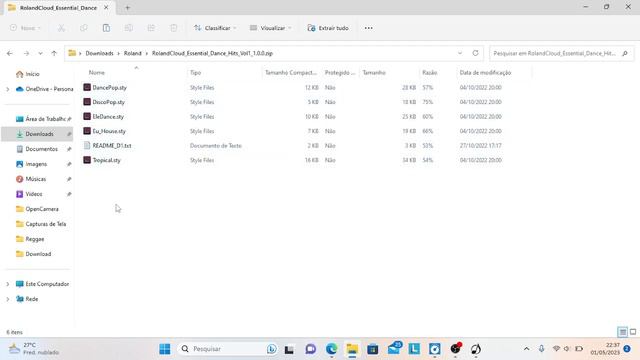Sort by Tamanho Compactado column header

pyautogui.click(x=291, y=73)
